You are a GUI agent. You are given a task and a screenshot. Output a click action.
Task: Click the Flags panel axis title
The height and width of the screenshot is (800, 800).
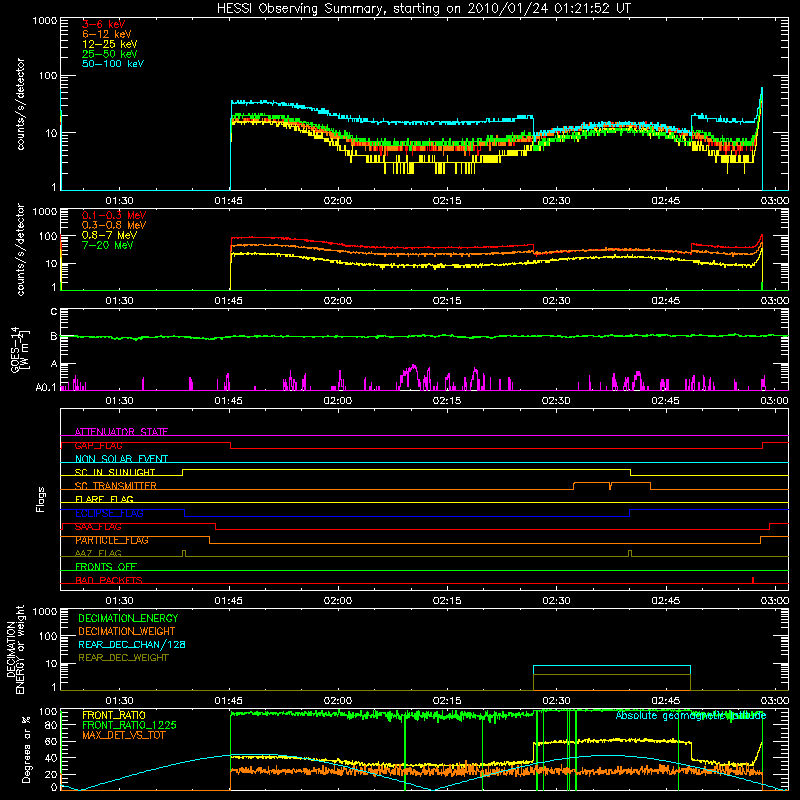pyautogui.click(x=41, y=499)
